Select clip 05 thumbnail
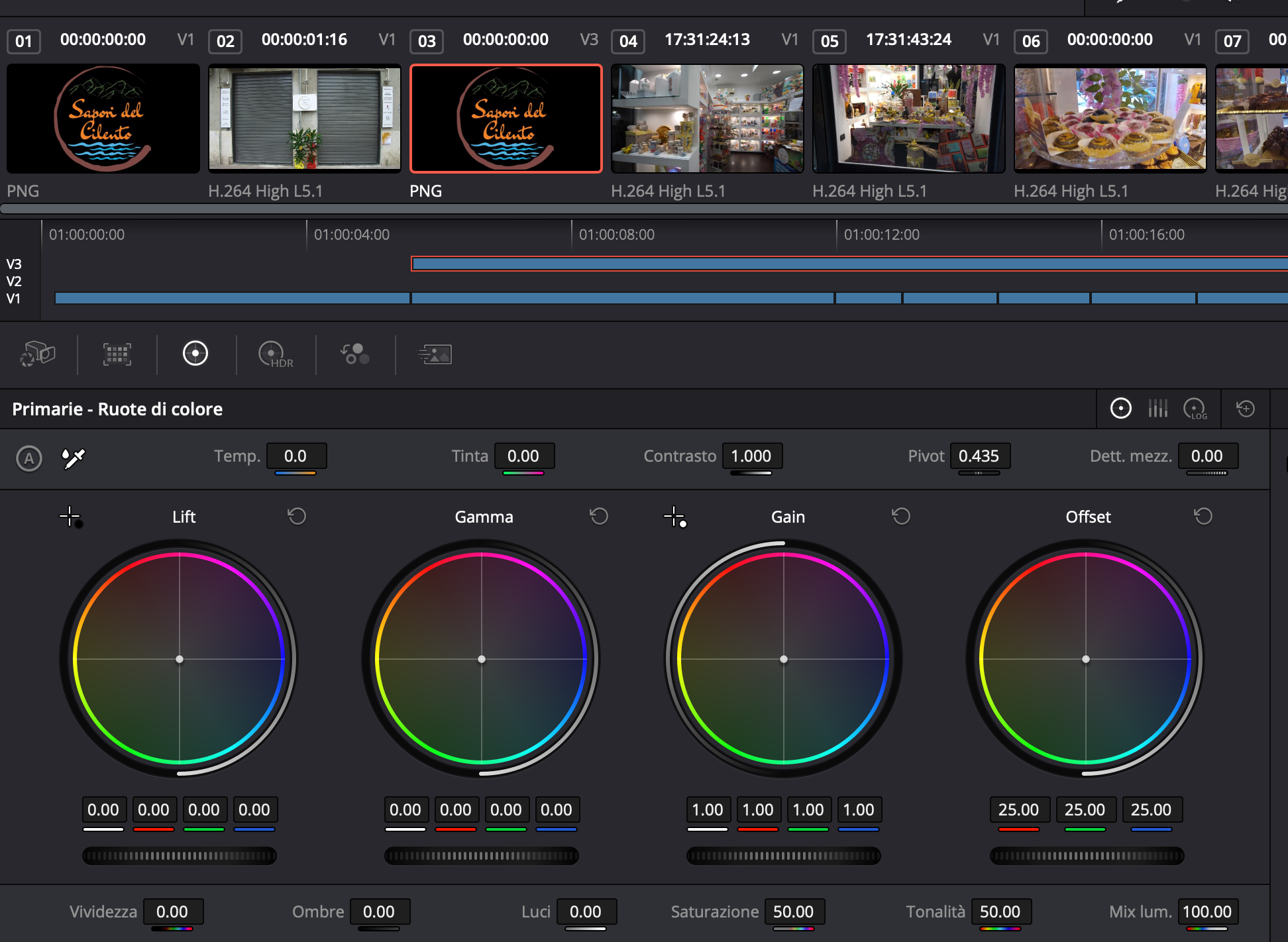Screen dimensions: 1288x942 pos(909,119)
